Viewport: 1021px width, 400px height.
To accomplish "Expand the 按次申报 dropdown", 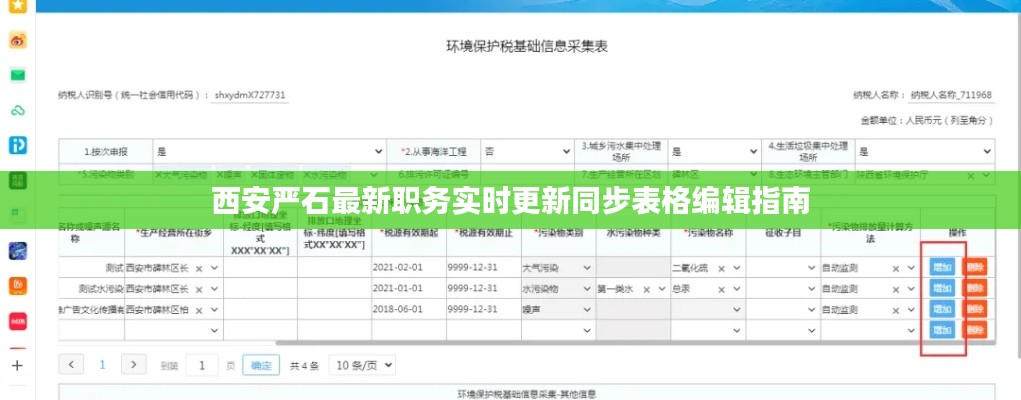I will [378, 151].
